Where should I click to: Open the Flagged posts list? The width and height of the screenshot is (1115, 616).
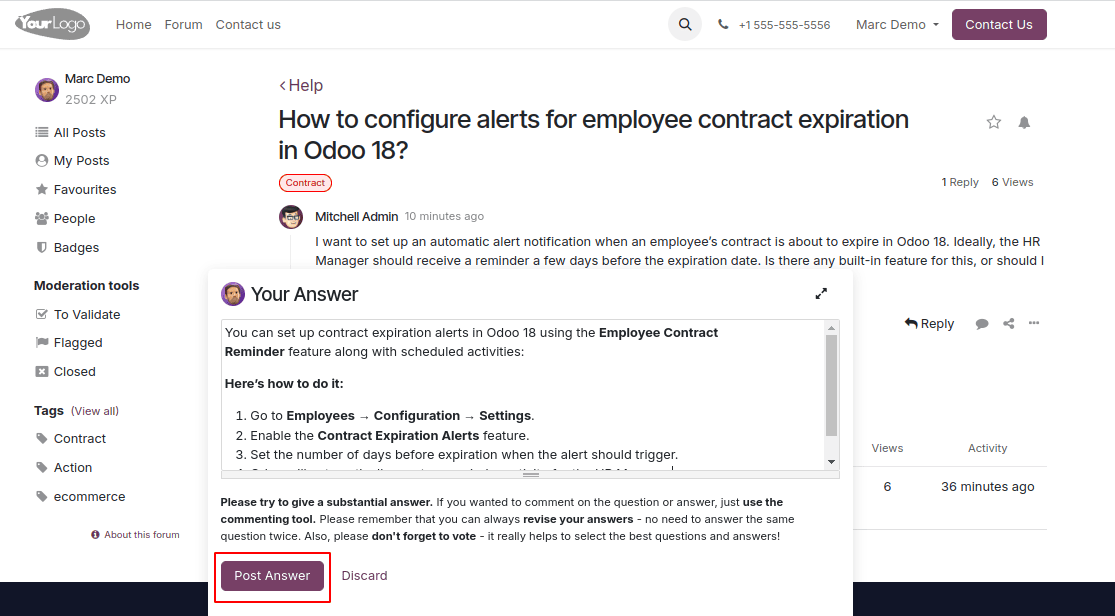(x=43, y=342)
